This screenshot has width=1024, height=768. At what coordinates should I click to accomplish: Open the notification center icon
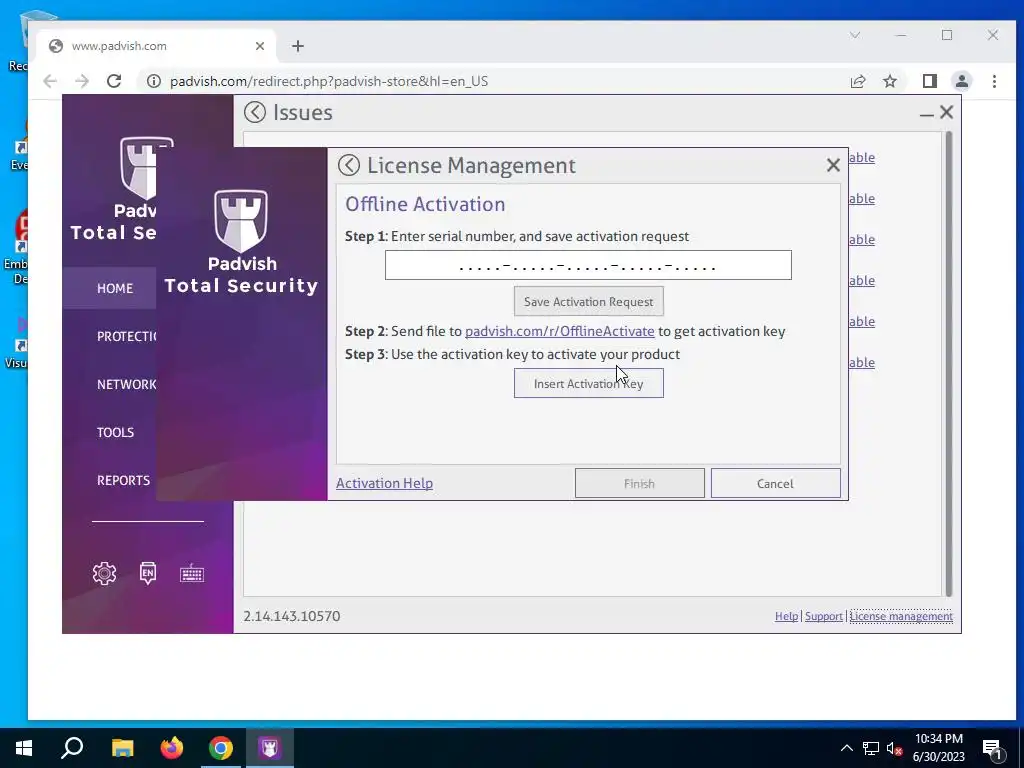pyautogui.click(x=992, y=749)
